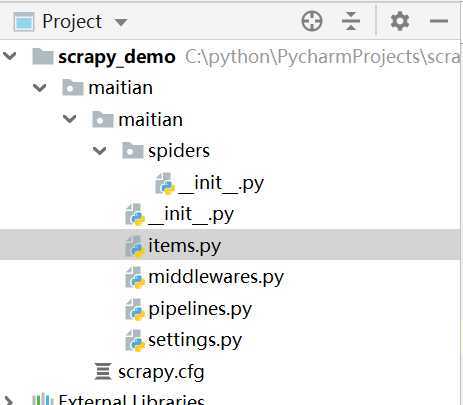463x405 pixels.
Task: Select the External Libraries label
Action: coord(132,399)
